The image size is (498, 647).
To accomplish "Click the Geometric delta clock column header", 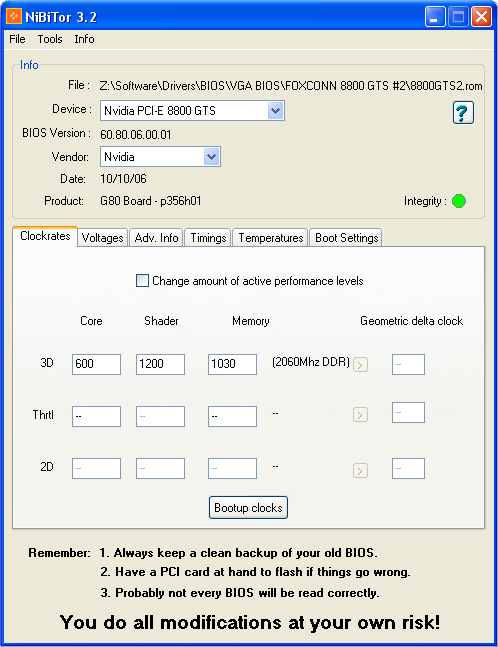I will tap(411, 321).
